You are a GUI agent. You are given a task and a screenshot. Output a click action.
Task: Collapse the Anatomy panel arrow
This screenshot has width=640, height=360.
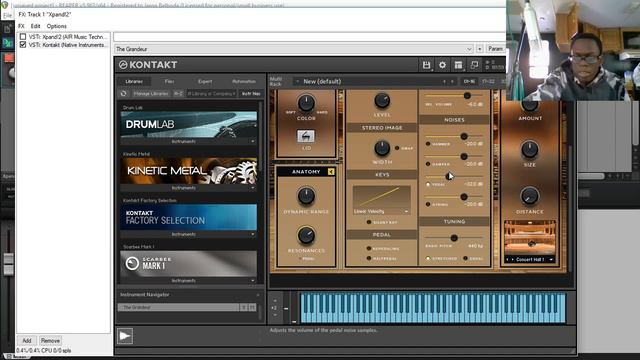click(x=331, y=172)
